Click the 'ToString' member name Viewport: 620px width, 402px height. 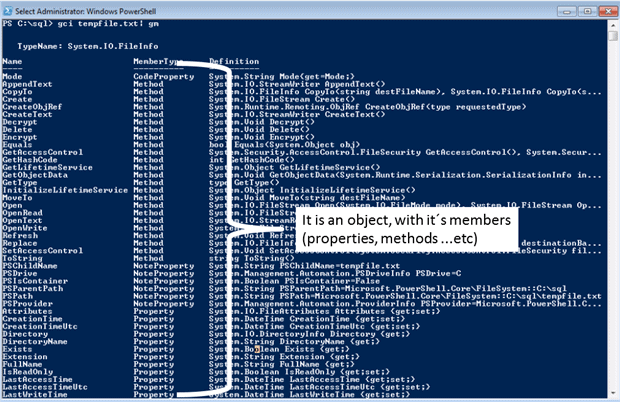(23, 258)
